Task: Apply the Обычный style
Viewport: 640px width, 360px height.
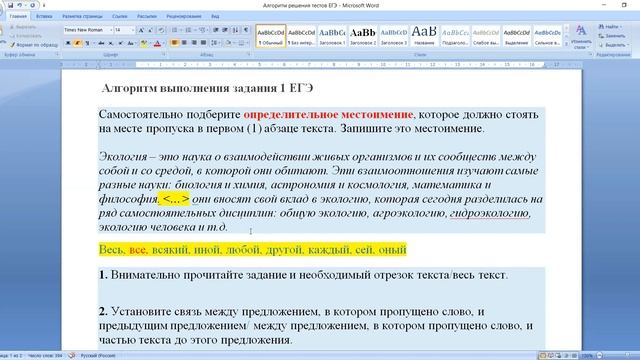Action: (x=271, y=36)
